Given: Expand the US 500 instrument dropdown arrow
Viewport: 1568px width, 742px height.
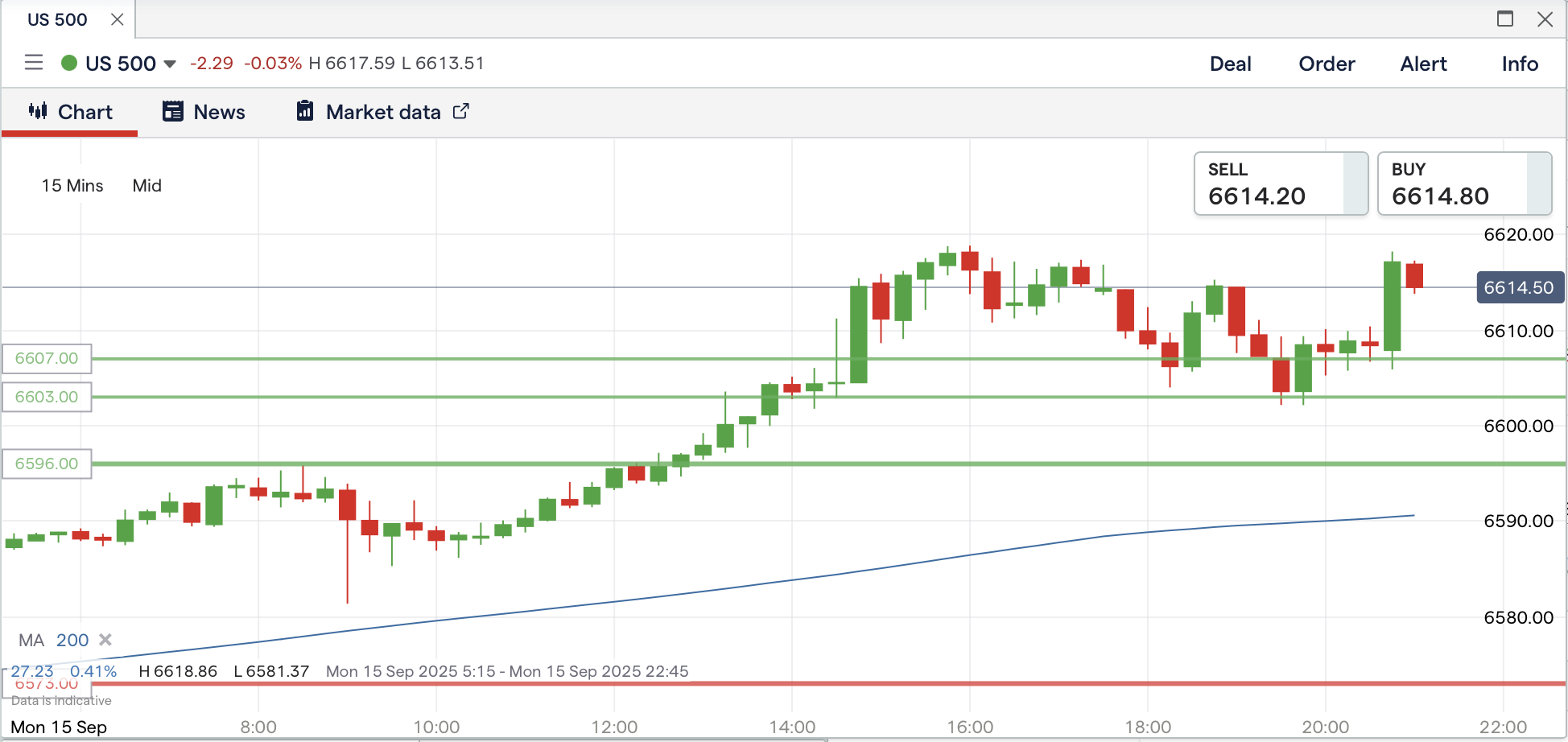Looking at the screenshot, I should point(170,64).
